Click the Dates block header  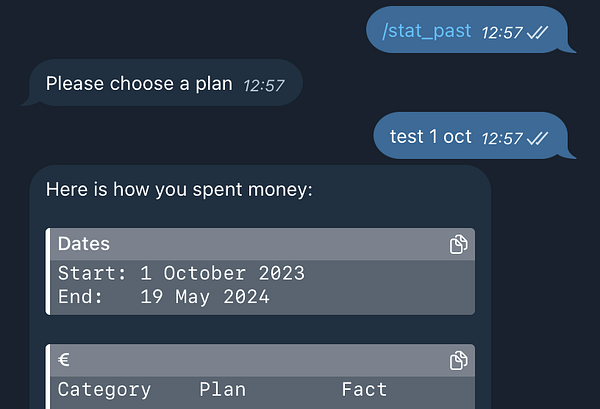(262, 244)
